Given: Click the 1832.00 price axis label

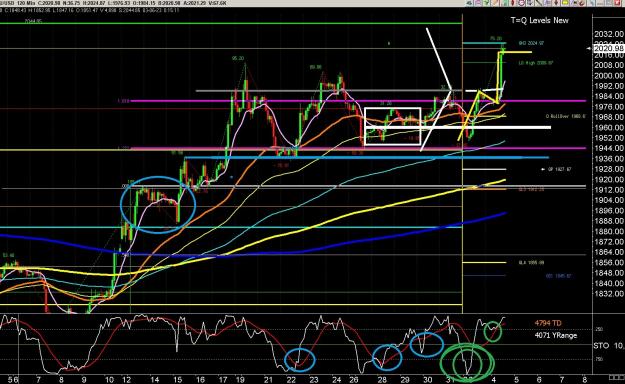Looking at the screenshot, I should point(609,294).
